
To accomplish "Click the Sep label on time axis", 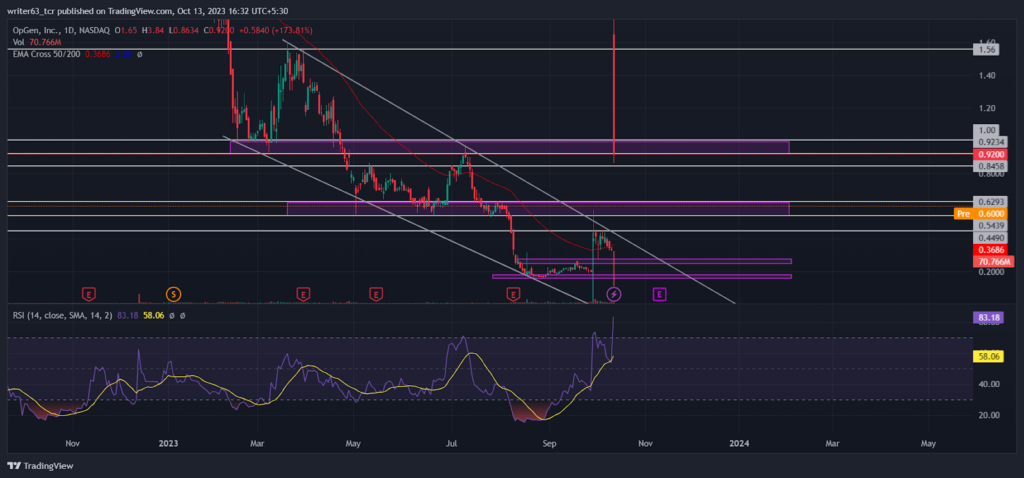I will point(549,443).
